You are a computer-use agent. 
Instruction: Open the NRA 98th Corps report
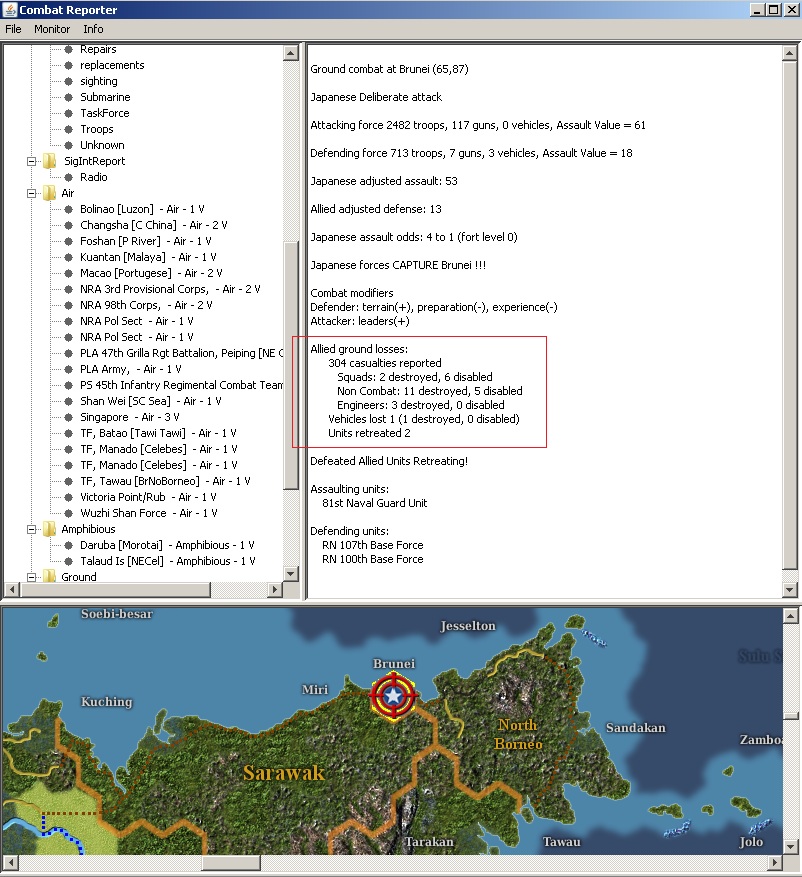coord(146,305)
